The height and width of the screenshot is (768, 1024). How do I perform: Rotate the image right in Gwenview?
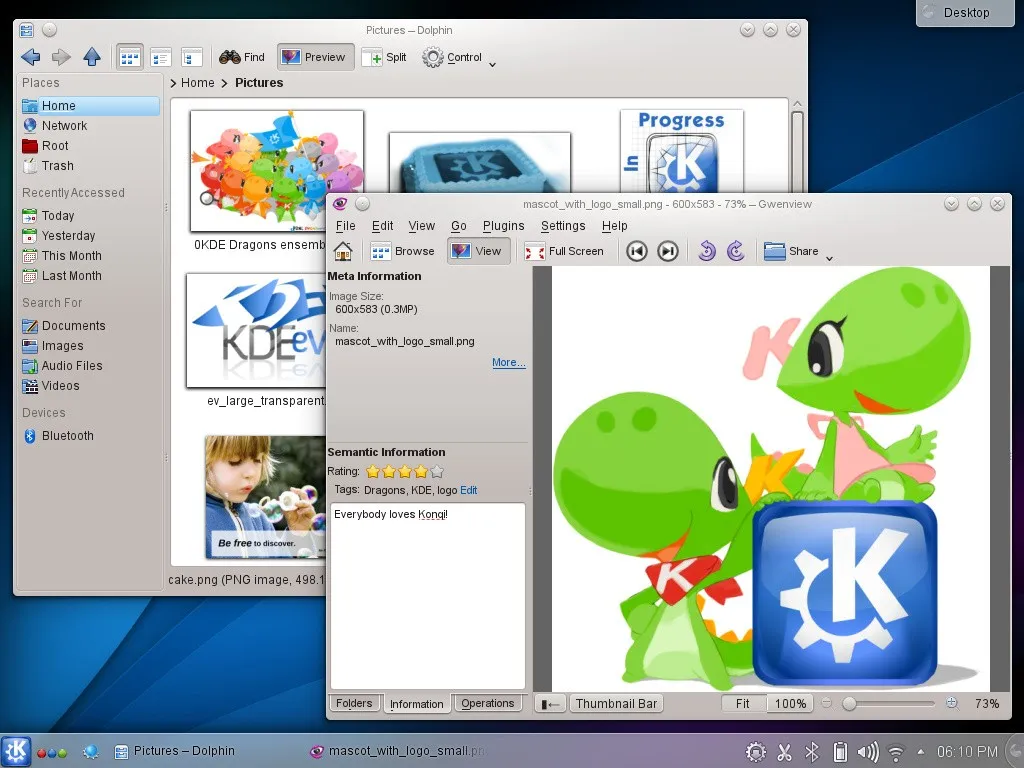pyautogui.click(x=736, y=251)
